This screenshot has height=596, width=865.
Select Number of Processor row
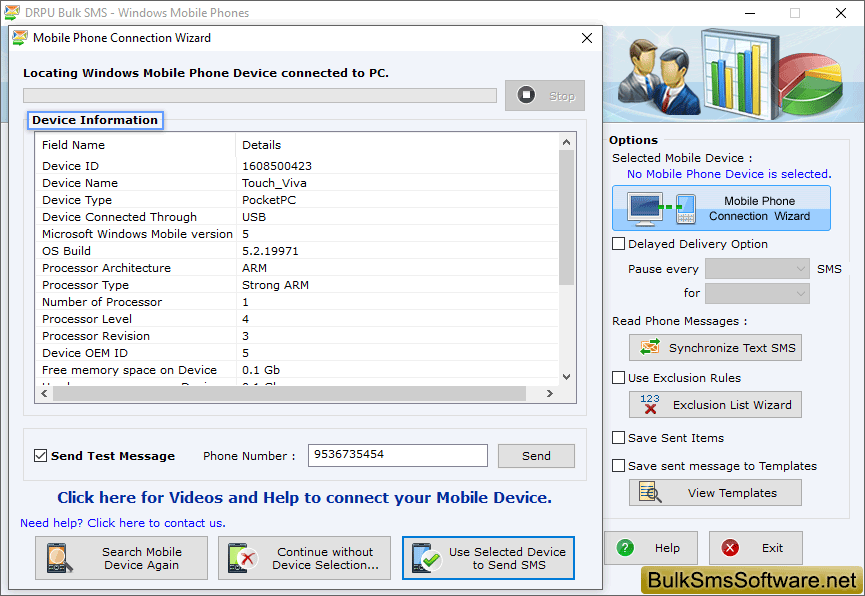pos(298,302)
